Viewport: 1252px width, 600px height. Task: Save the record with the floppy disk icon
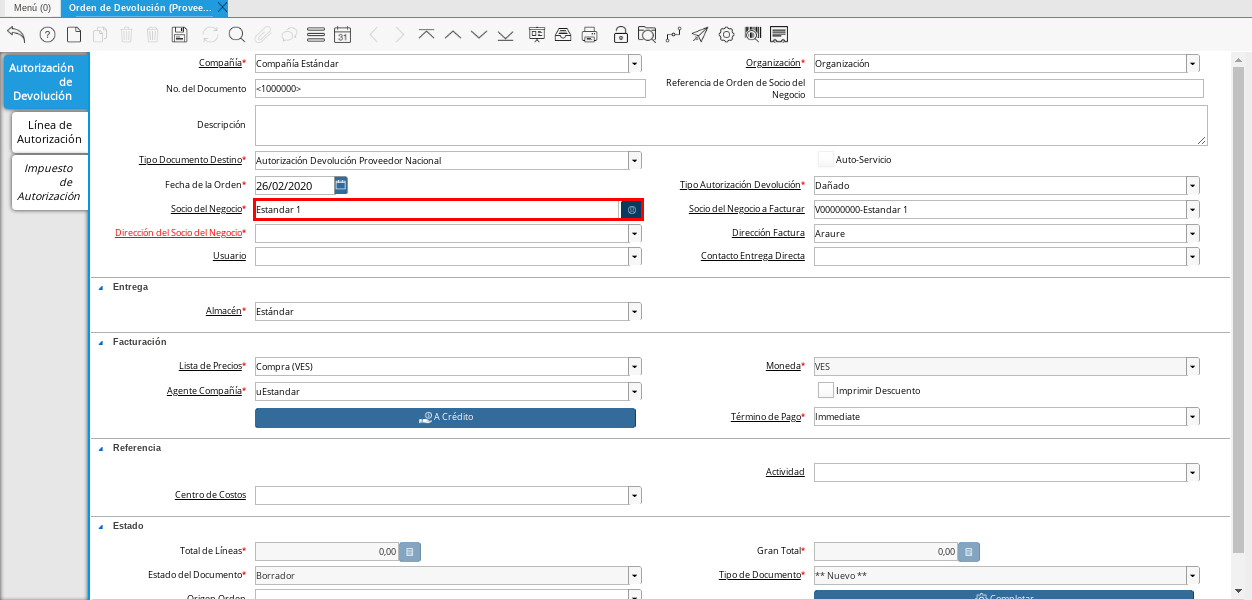[x=180, y=35]
